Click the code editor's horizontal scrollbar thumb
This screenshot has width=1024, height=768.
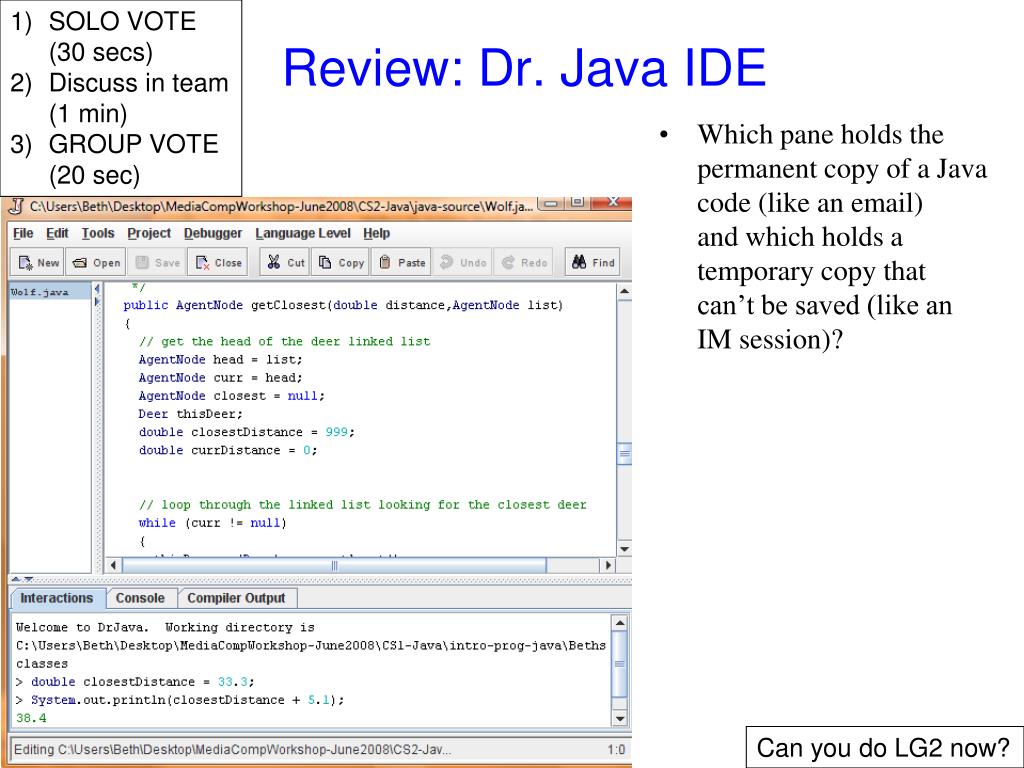click(334, 565)
